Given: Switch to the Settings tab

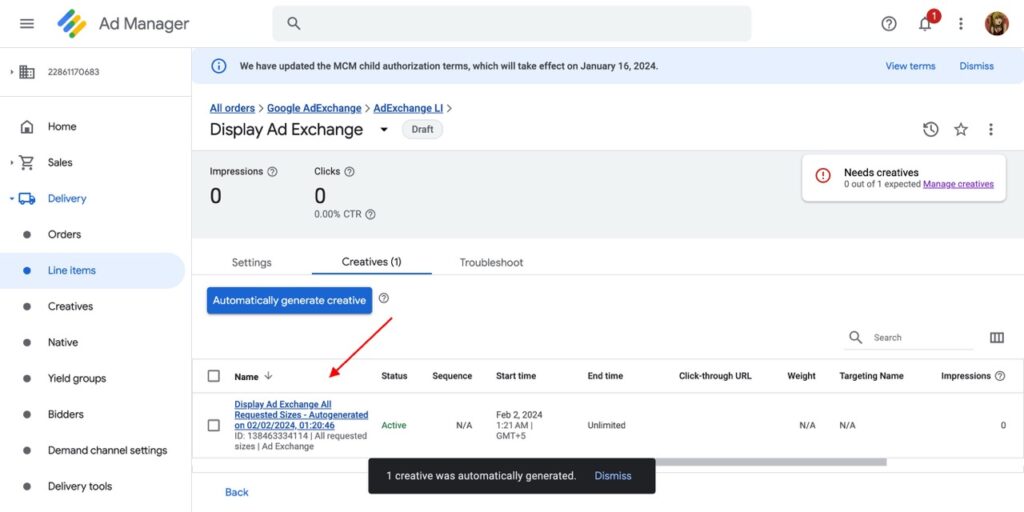Looking at the screenshot, I should (251, 262).
